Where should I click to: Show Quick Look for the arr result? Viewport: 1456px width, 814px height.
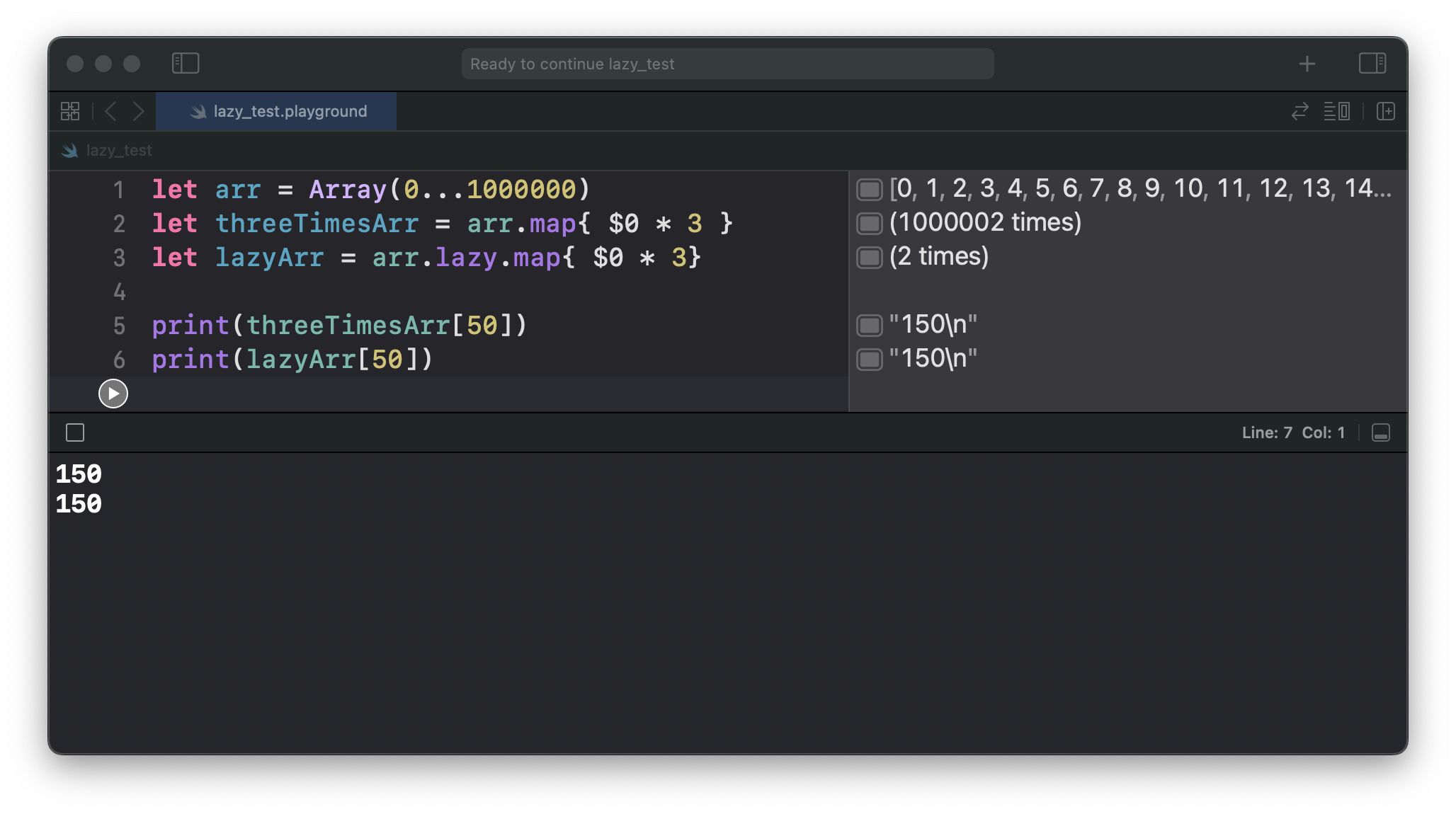coord(869,190)
